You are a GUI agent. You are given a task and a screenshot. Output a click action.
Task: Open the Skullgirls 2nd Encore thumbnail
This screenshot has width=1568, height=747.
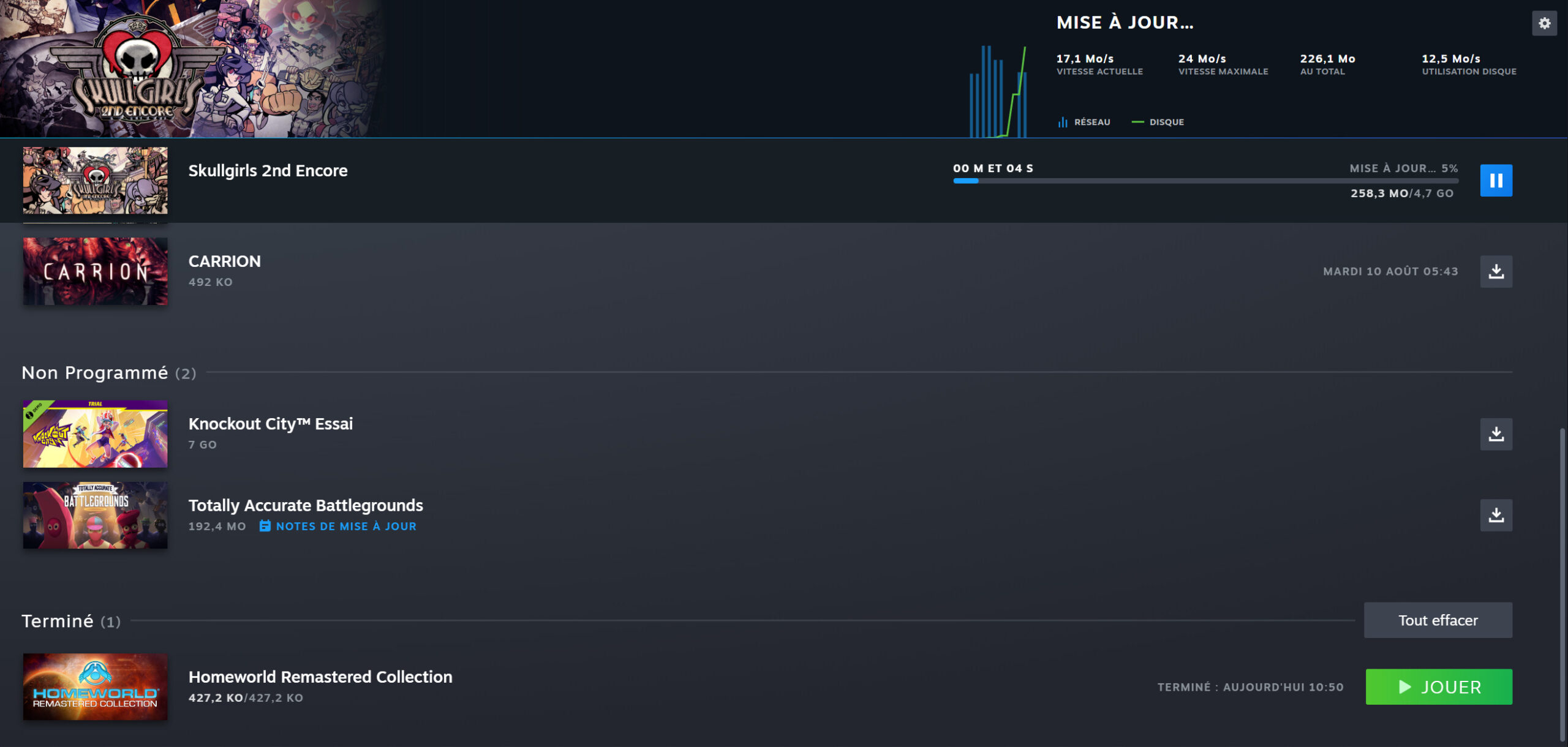pyautogui.click(x=95, y=181)
